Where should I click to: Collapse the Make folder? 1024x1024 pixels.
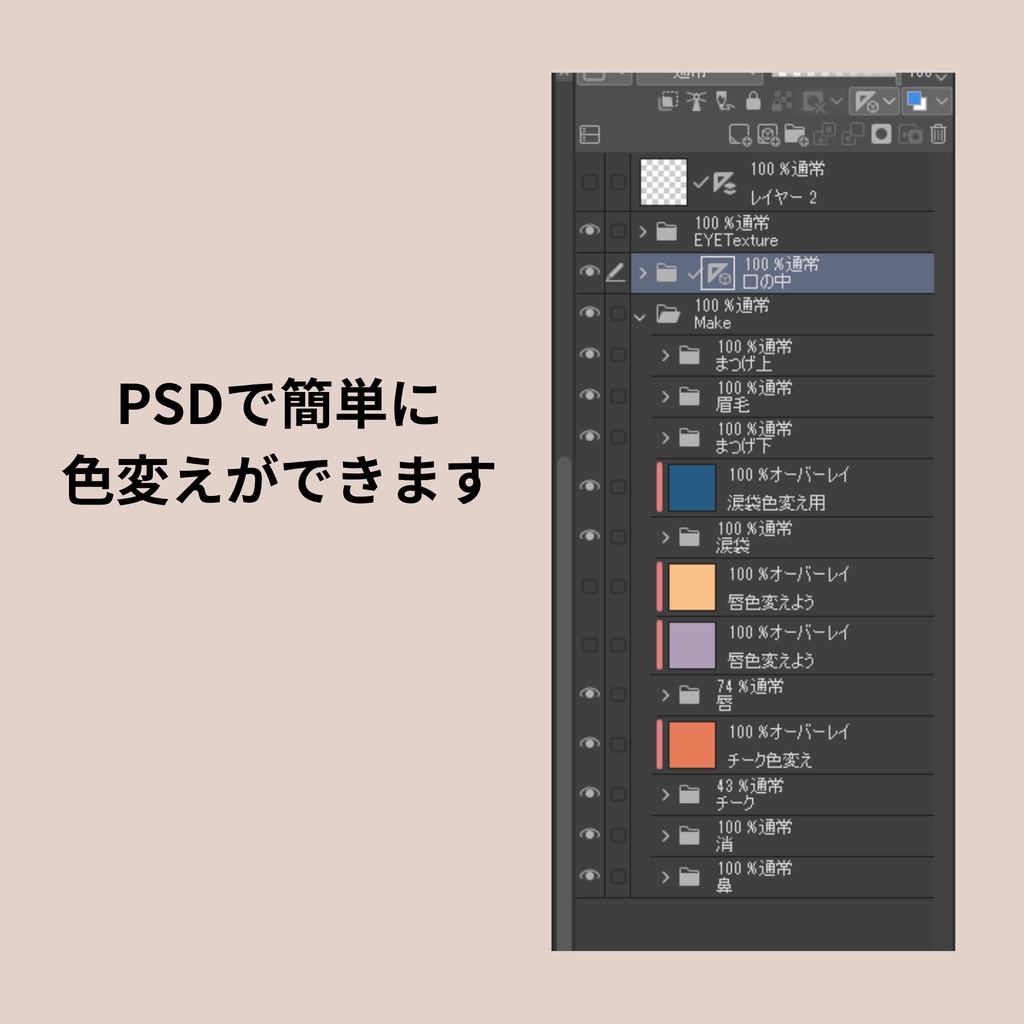(640, 317)
